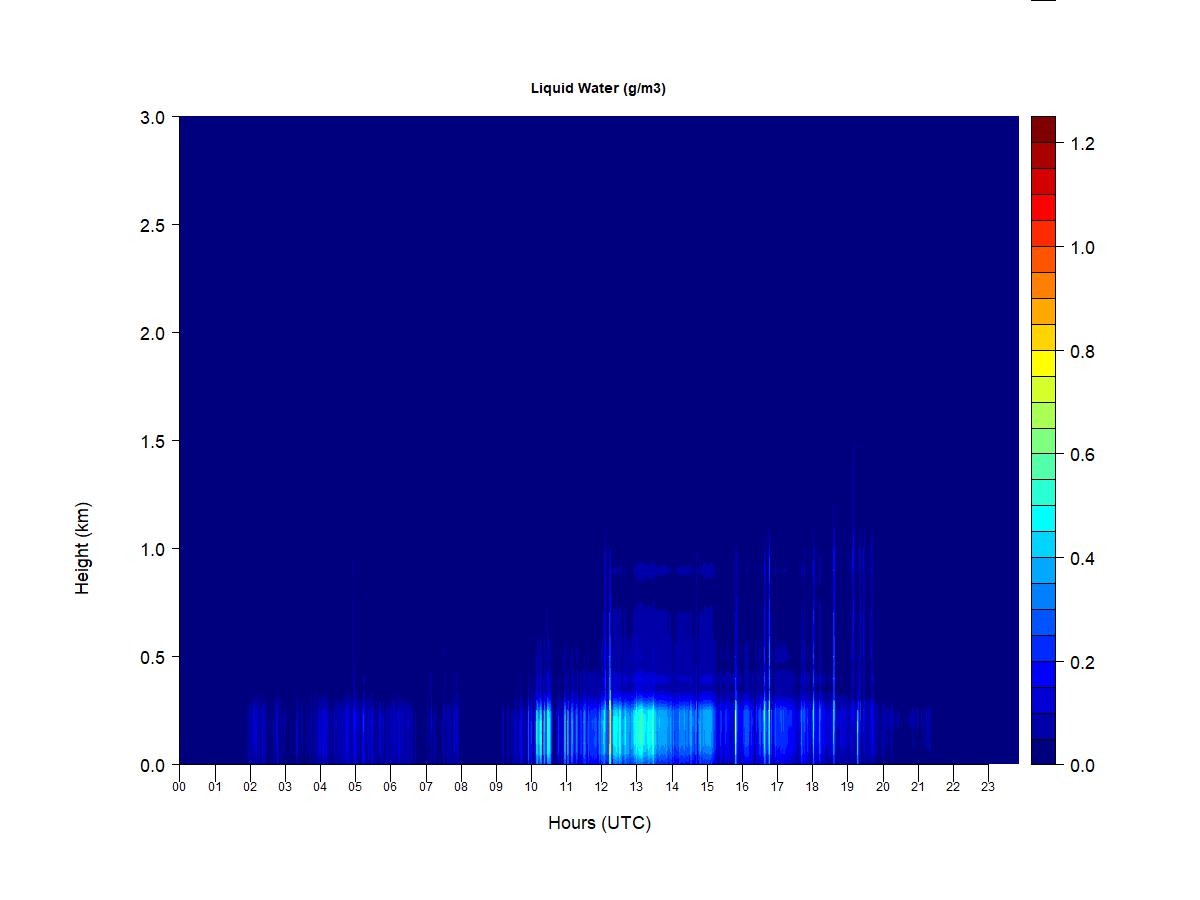Click the darkest navy colorbar segment at 0.0

(x=1043, y=752)
